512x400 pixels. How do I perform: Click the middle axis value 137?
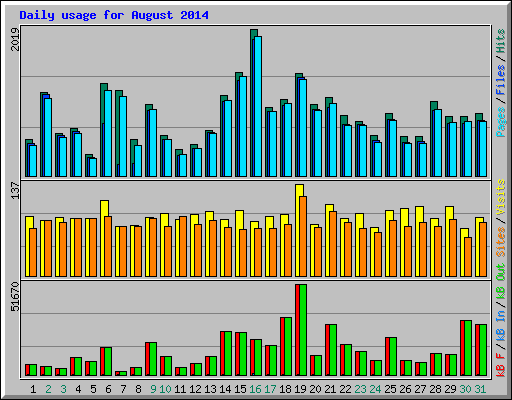15,190
